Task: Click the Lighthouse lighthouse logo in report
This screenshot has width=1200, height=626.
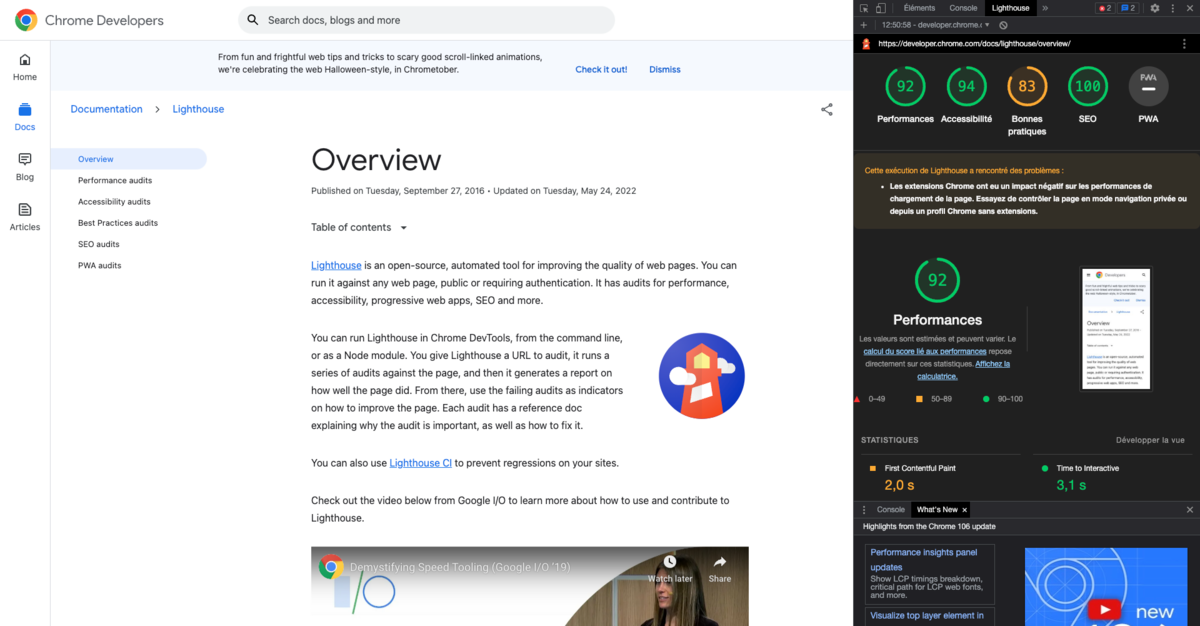Action: (865, 44)
